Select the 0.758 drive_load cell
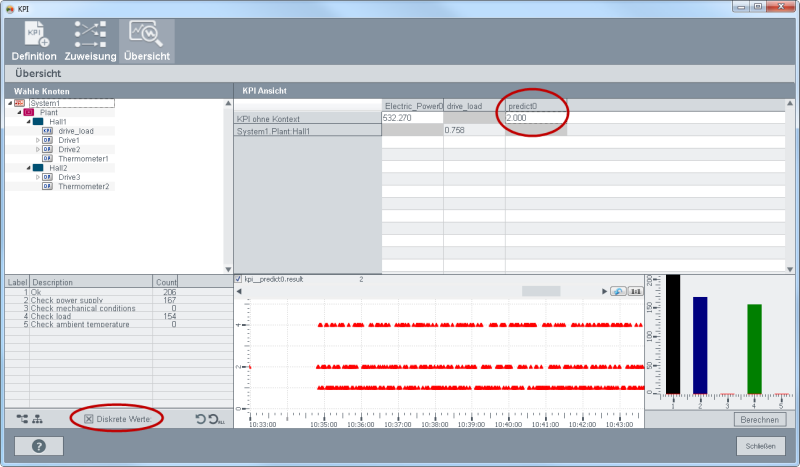This screenshot has height=467, width=800. coord(474,130)
